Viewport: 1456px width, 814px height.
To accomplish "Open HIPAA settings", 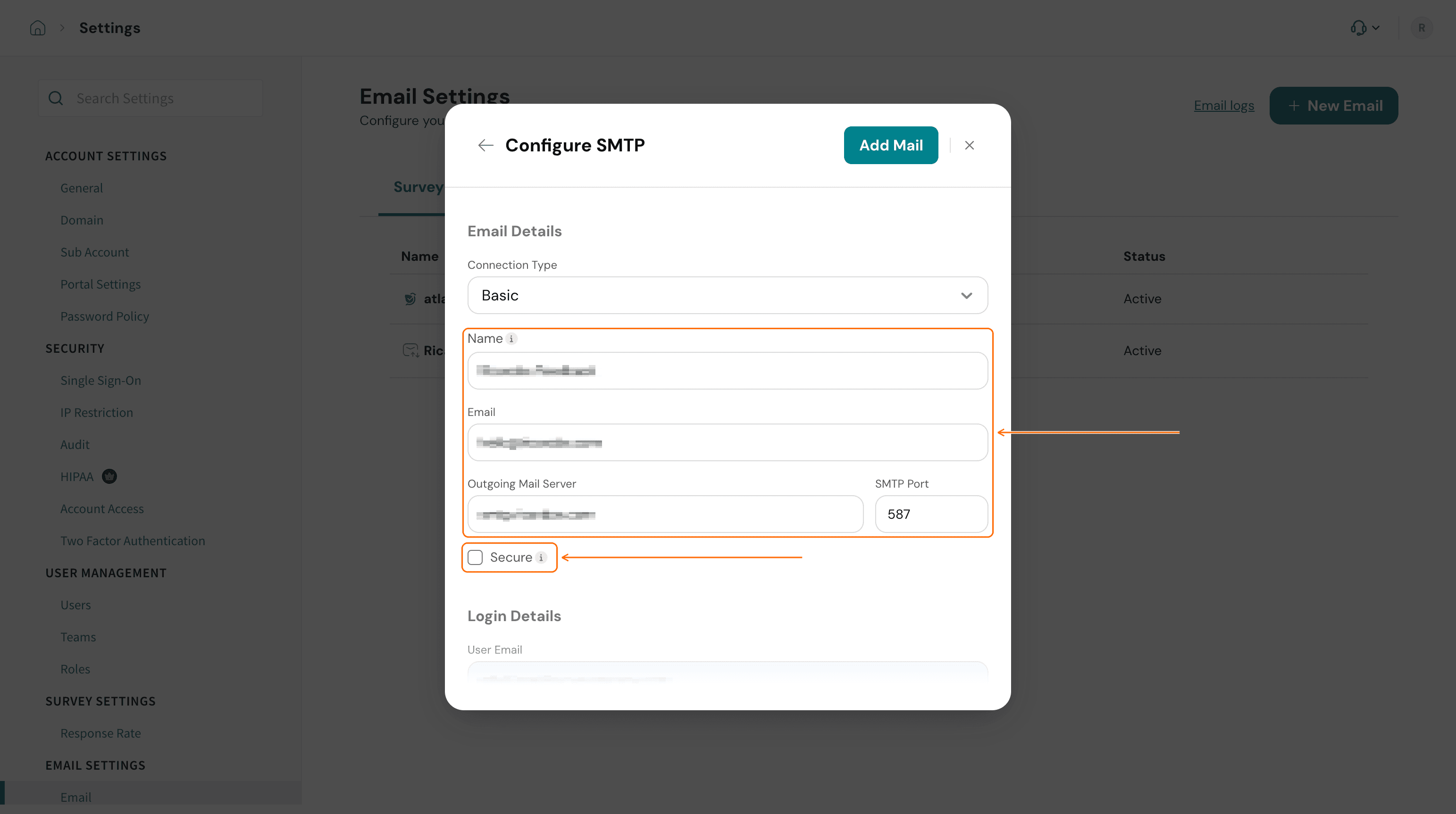I will [x=77, y=477].
